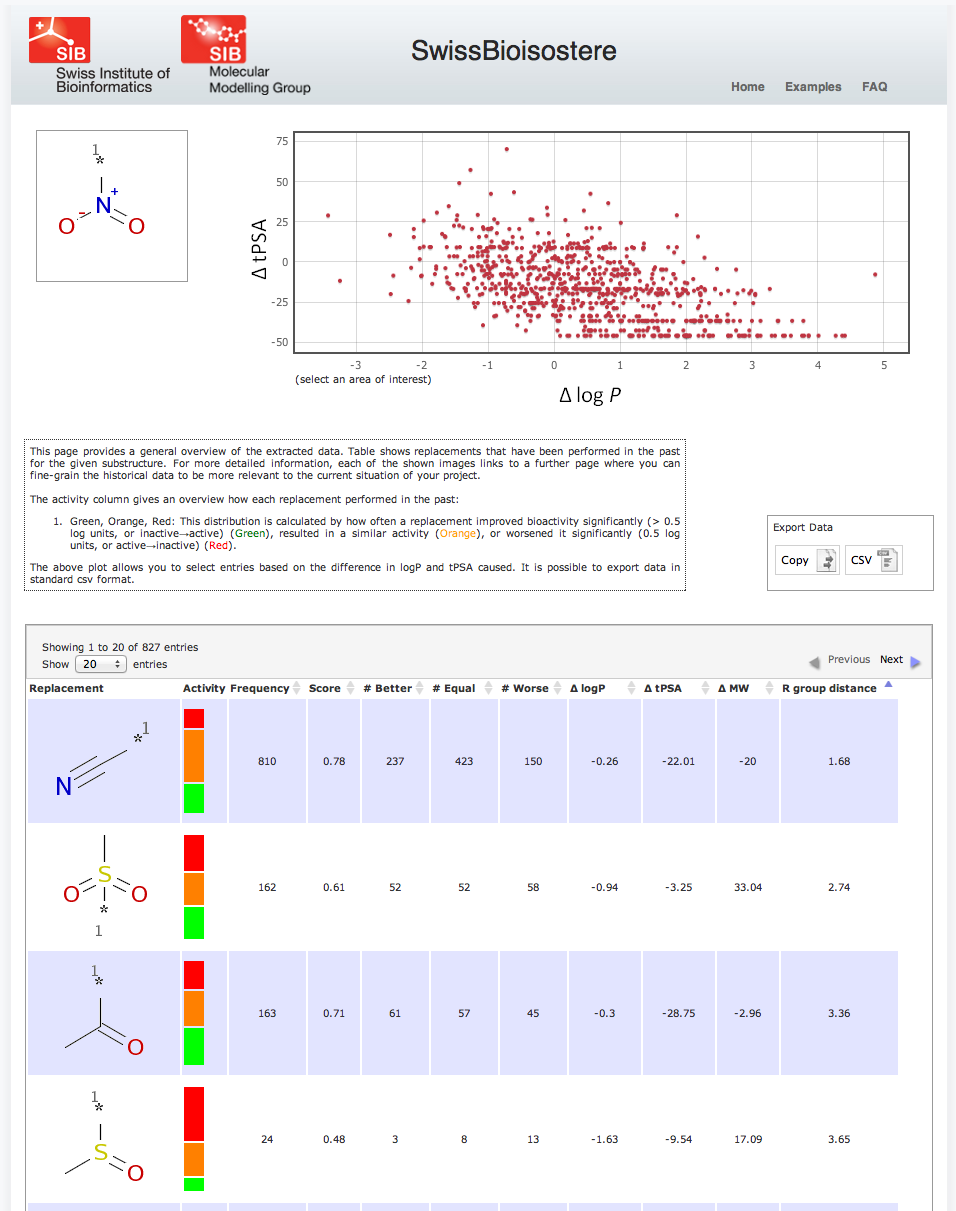Sort by R group distance column

[x=838, y=688]
